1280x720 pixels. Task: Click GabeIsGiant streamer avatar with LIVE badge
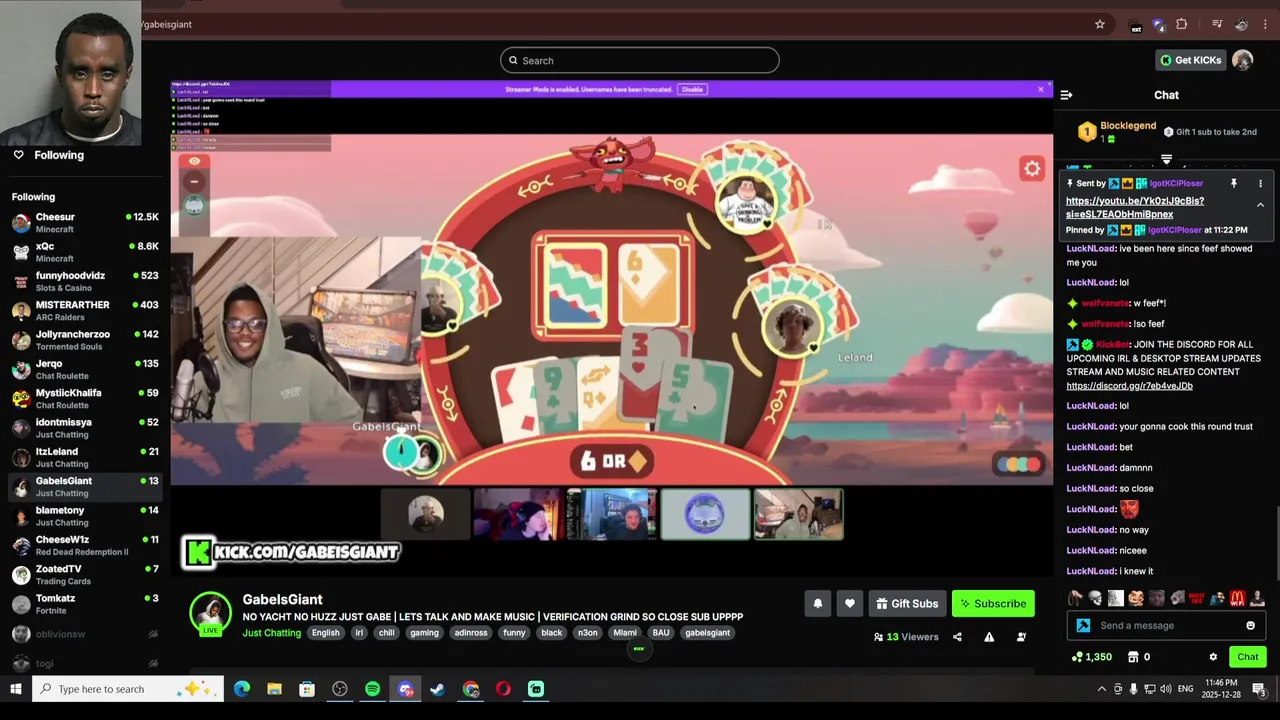click(211, 614)
